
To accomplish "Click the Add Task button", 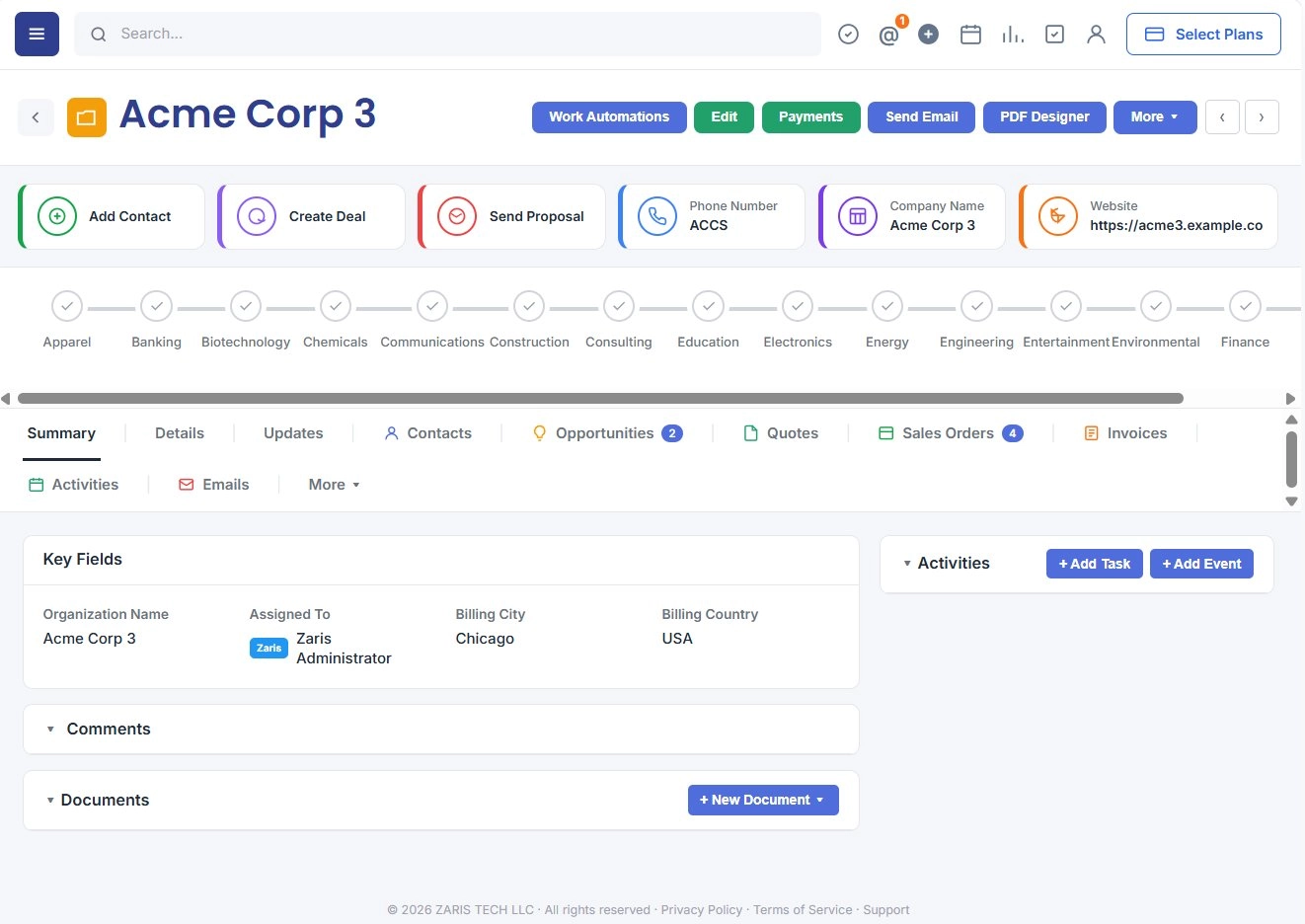I will (x=1095, y=564).
